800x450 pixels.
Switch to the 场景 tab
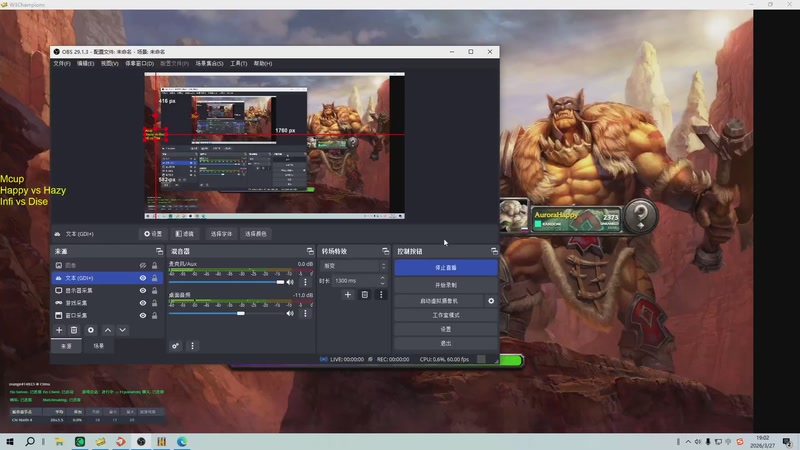(98, 346)
